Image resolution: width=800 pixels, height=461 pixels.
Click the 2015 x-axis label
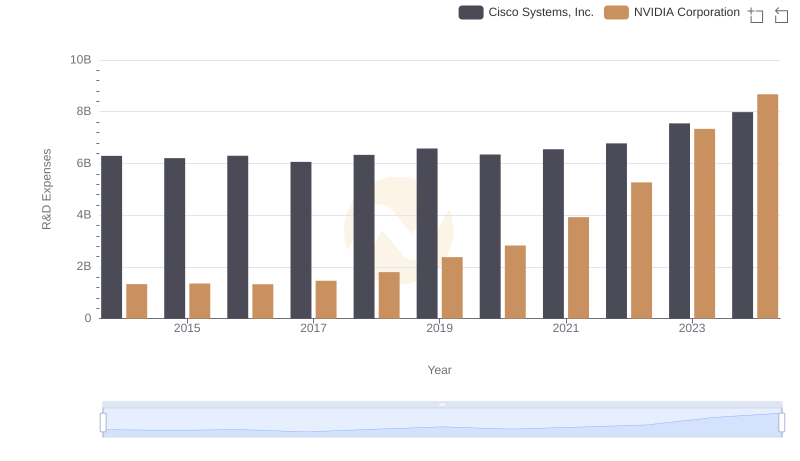pyautogui.click(x=187, y=328)
